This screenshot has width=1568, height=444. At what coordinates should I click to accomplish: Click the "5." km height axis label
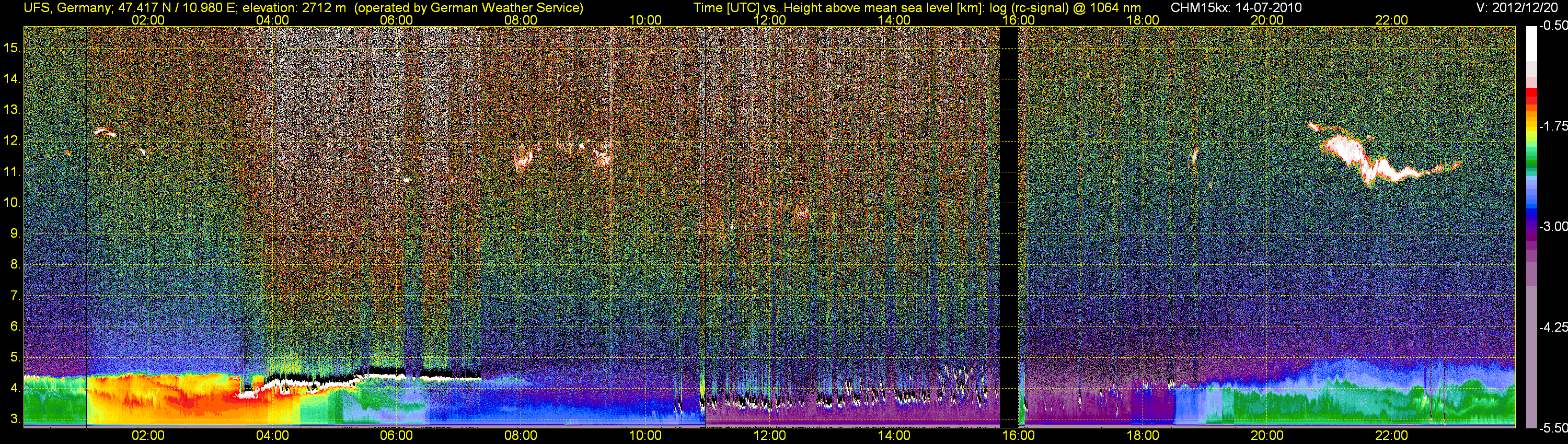coord(15,357)
